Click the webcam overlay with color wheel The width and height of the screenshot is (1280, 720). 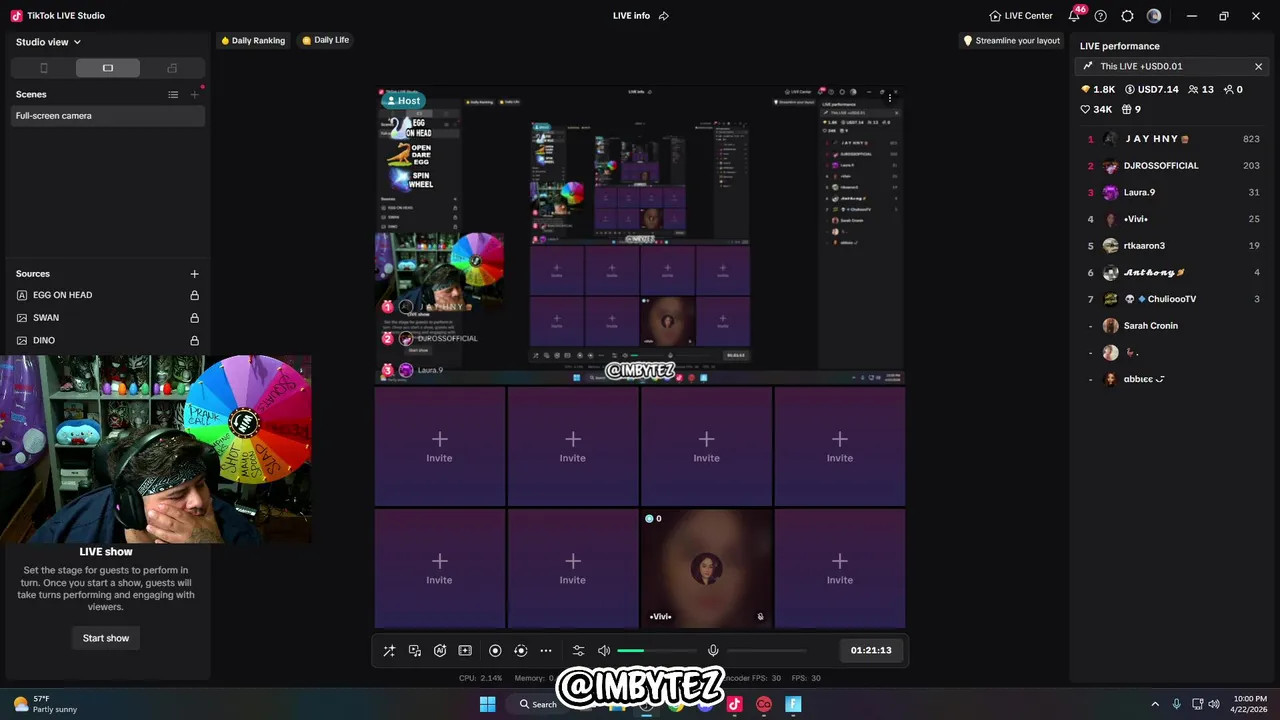click(155, 450)
